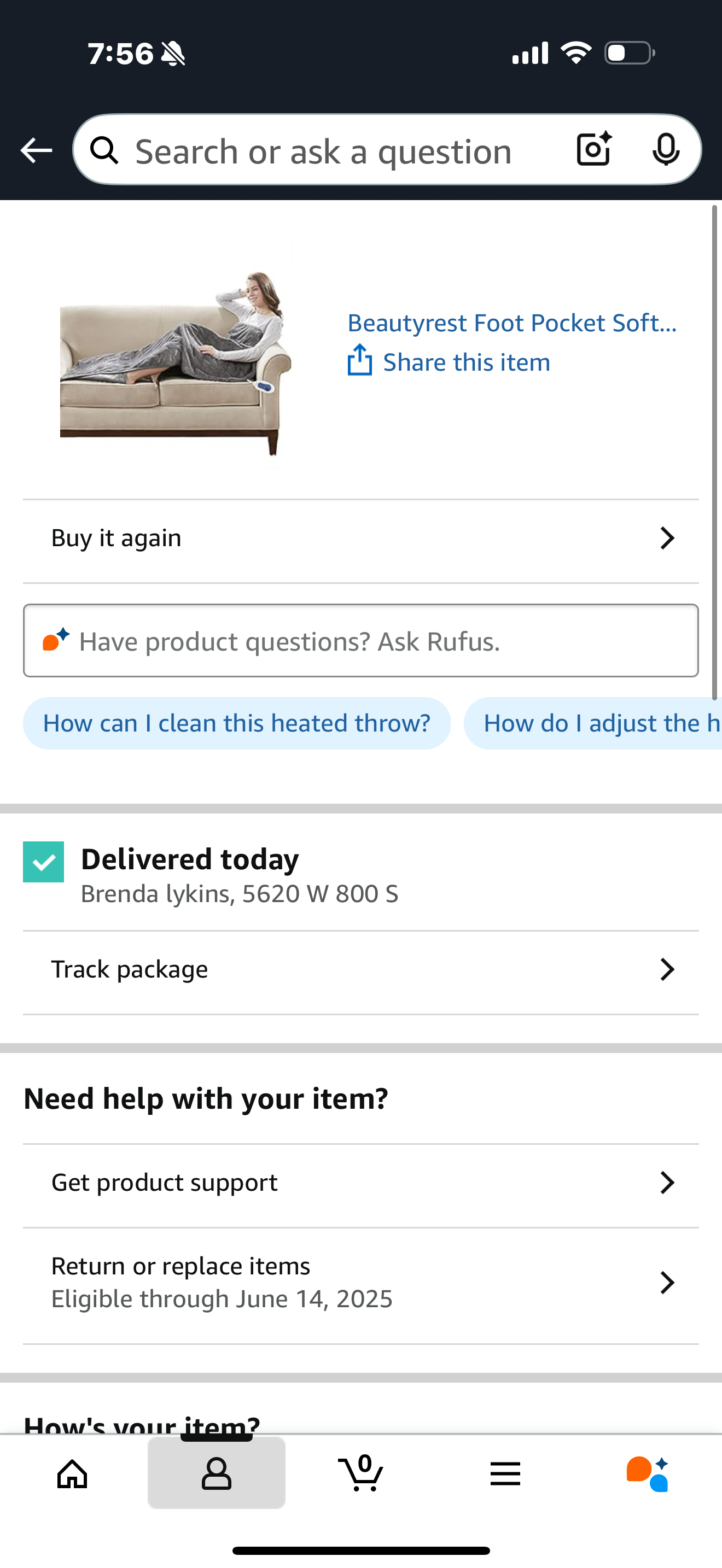The width and height of the screenshot is (722, 1568).
Task: Open the hamburger menu icon
Action: pos(505,1473)
